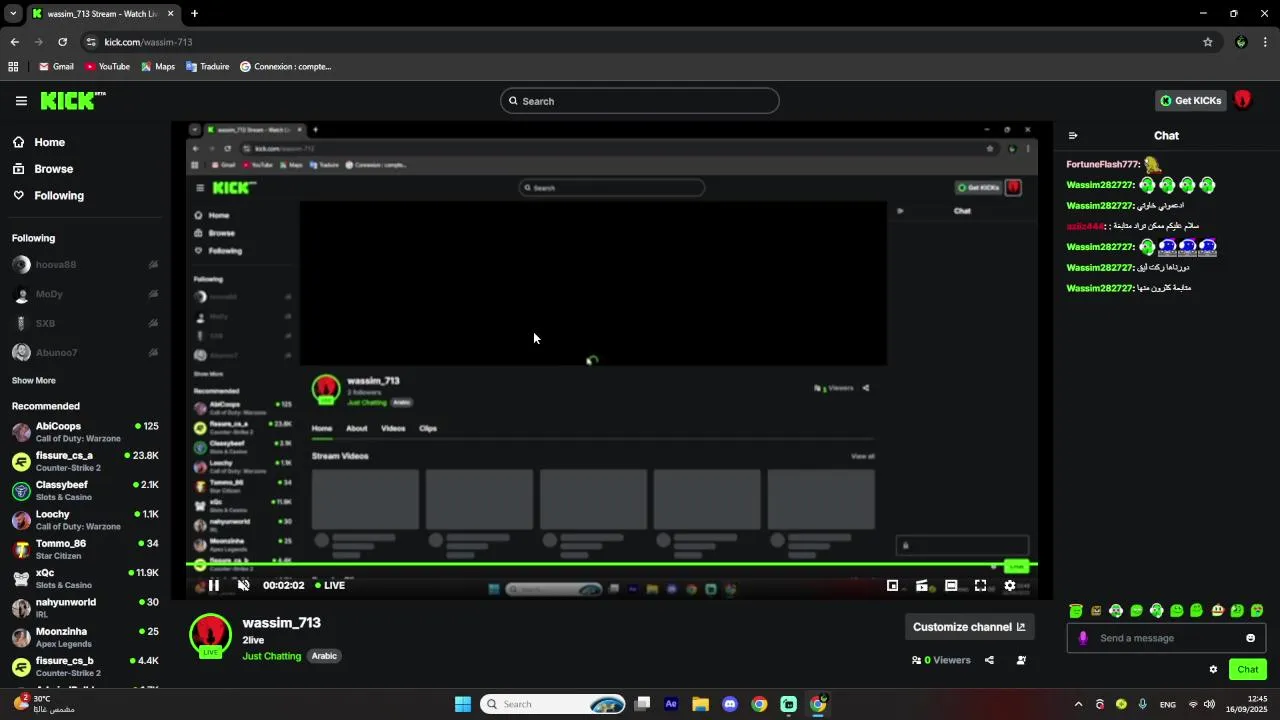Viewport: 1280px width, 720px height.
Task: Reload the browser page
Action: click(x=62, y=42)
